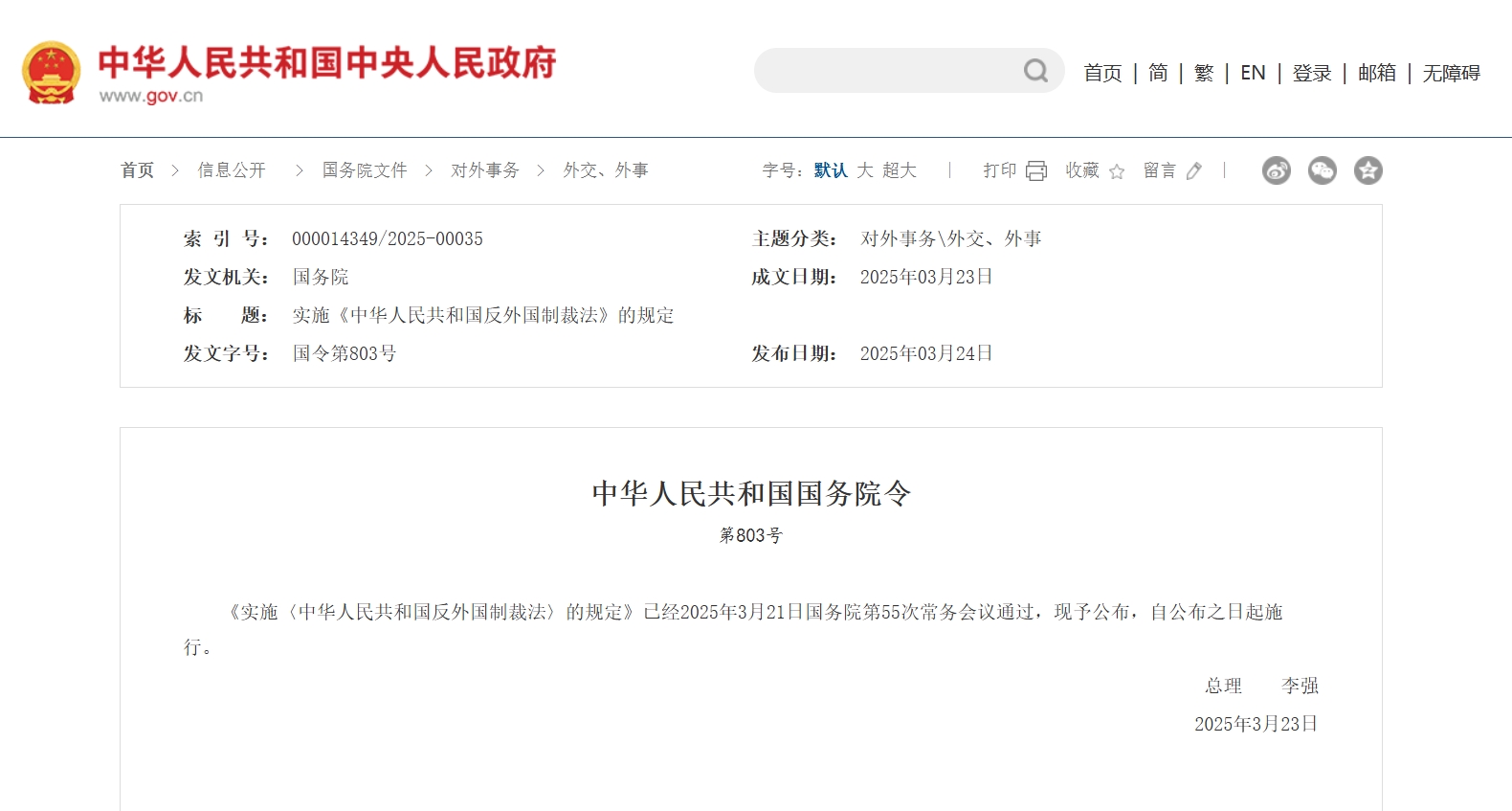Open 首页 in top navigation
Image resolution: width=1512 pixels, height=811 pixels.
(x=1102, y=73)
